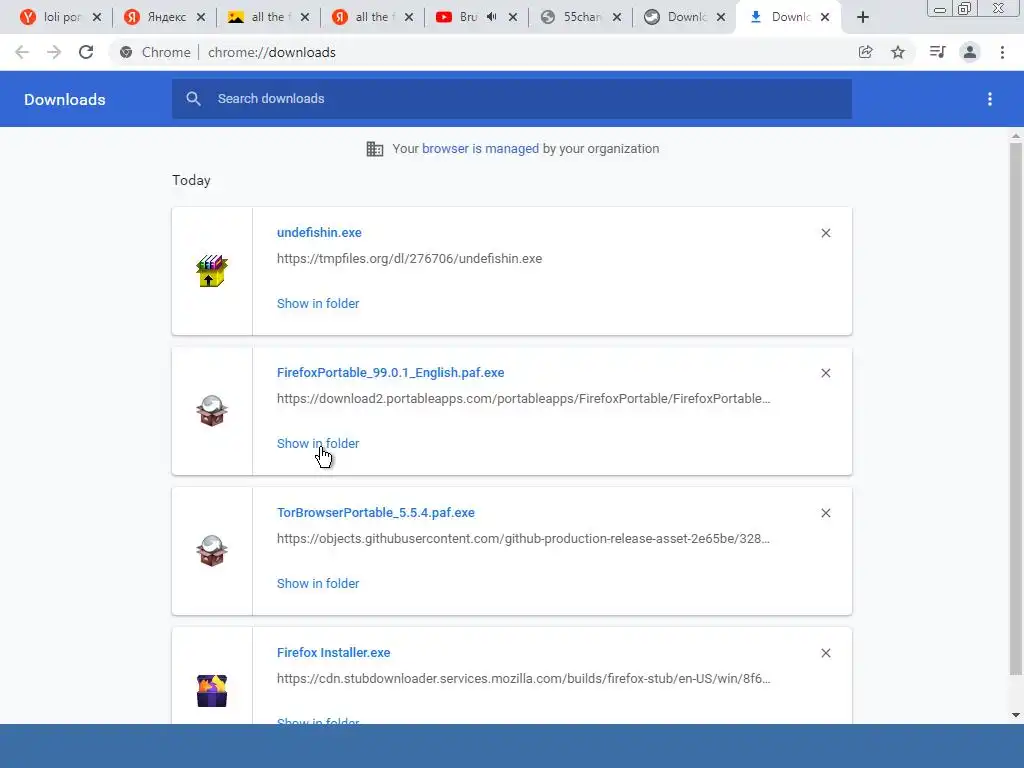Screen dimensions: 1024x768
Task: Go back using the browser back arrow
Action: pyautogui.click(x=22, y=52)
